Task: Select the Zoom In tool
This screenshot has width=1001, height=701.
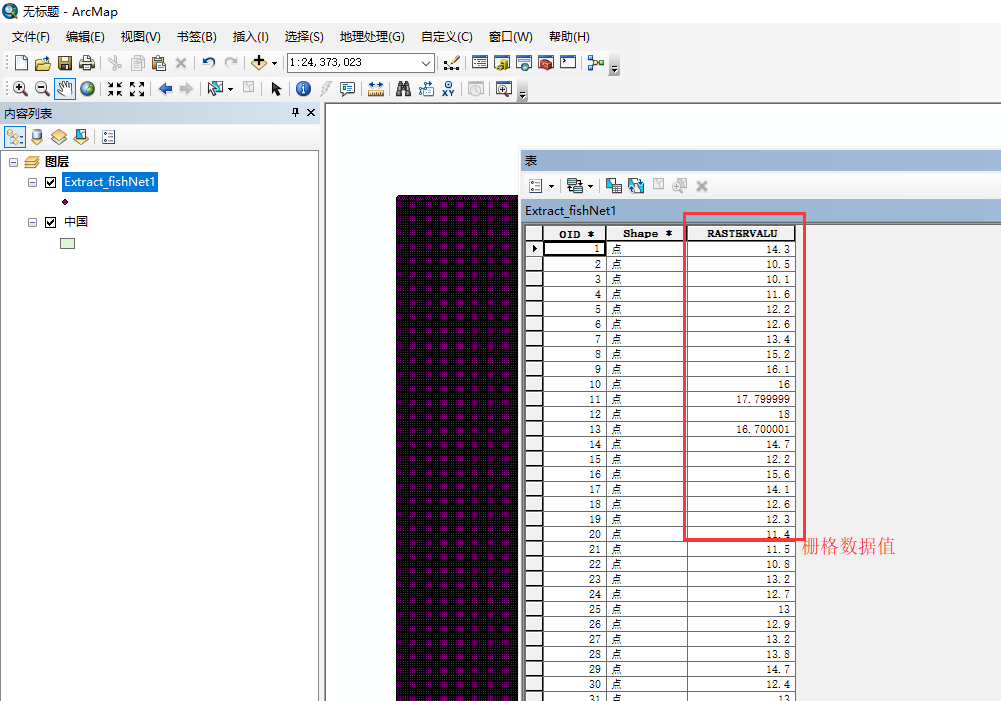Action: (20, 89)
